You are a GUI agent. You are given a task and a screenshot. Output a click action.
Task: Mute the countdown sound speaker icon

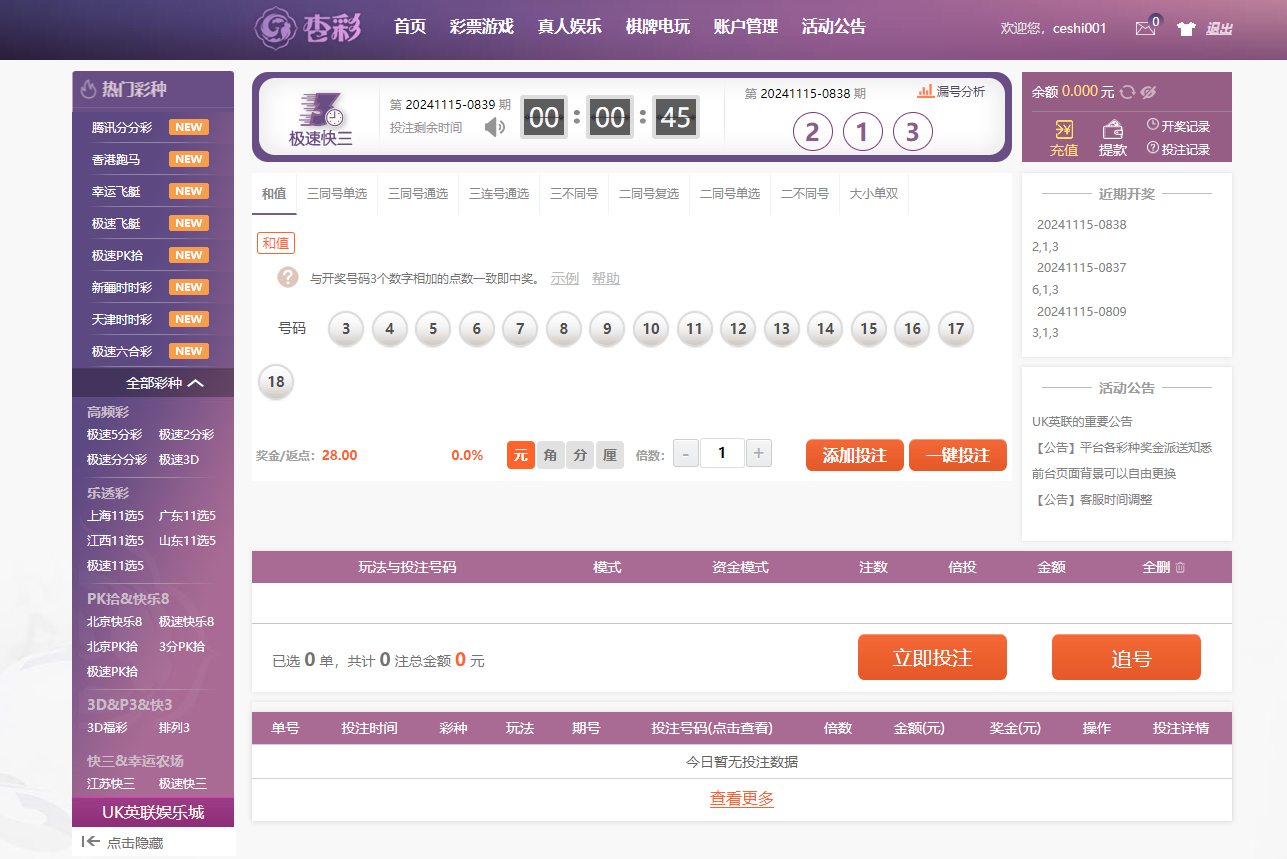pyautogui.click(x=494, y=127)
